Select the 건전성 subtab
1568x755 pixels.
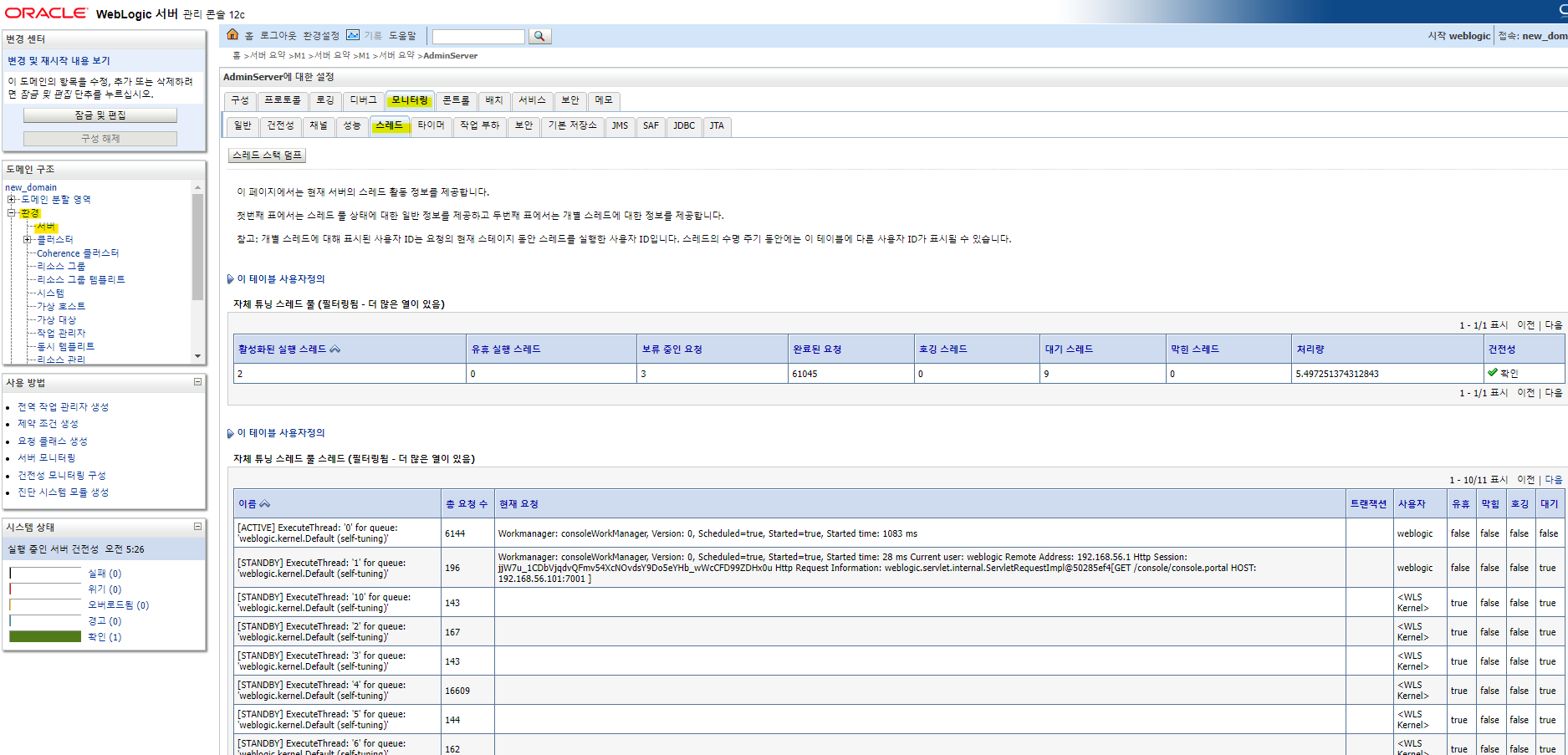[280, 126]
